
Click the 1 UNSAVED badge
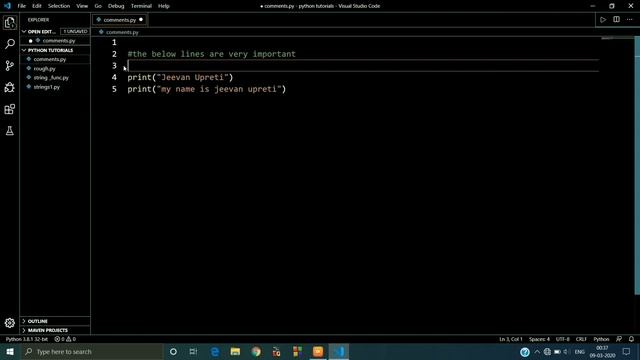(x=75, y=31)
